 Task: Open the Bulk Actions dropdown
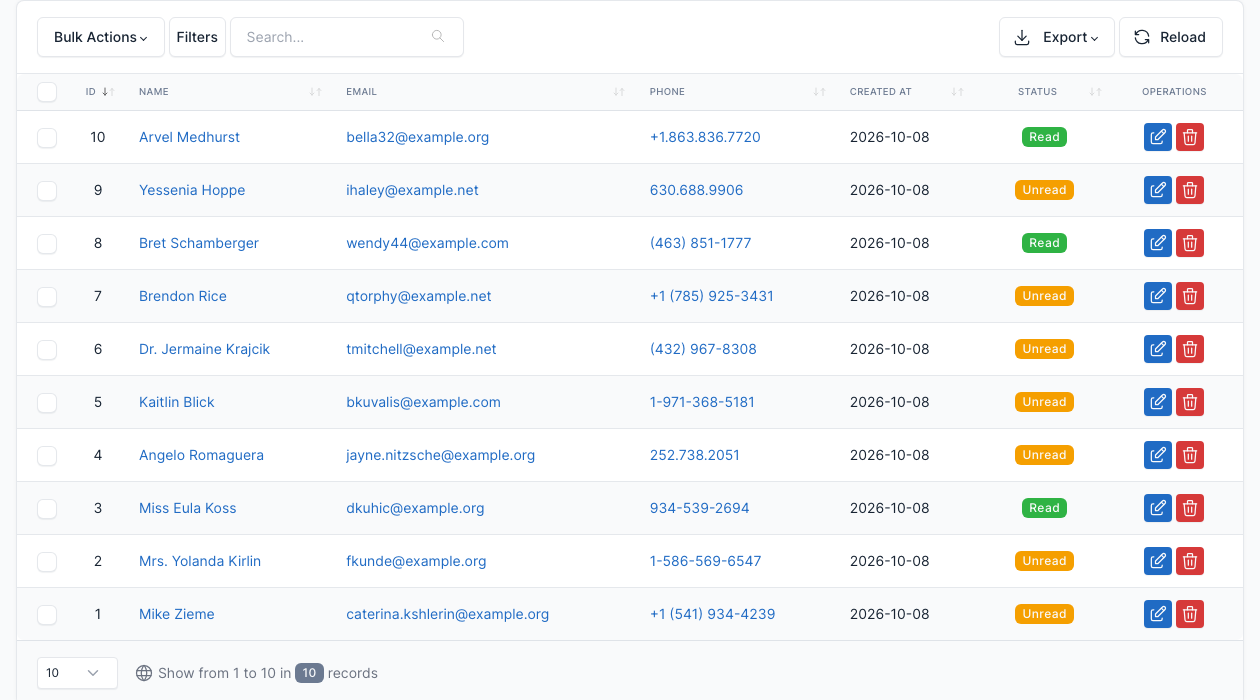click(101, 37)
